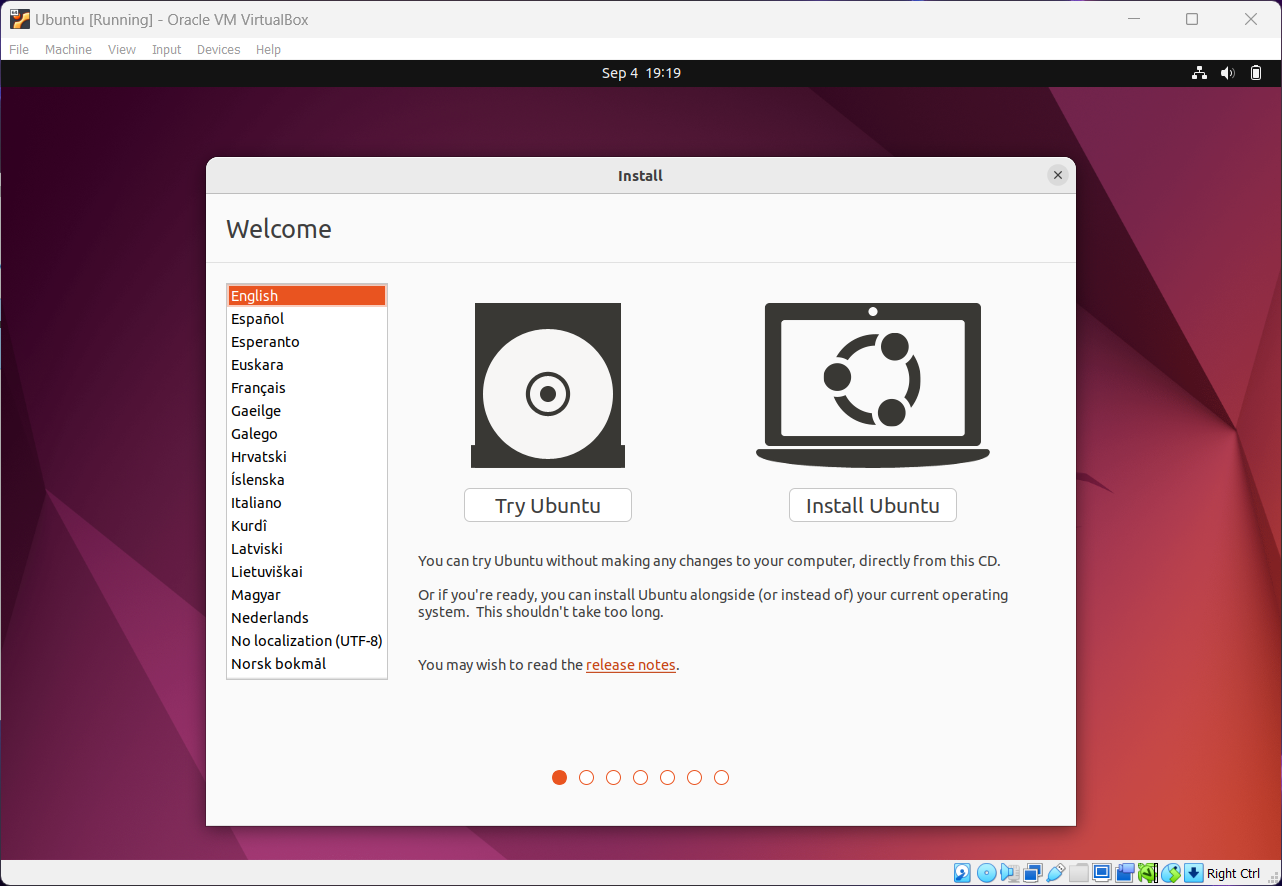Open the release notes link

(x=630, y=664)
